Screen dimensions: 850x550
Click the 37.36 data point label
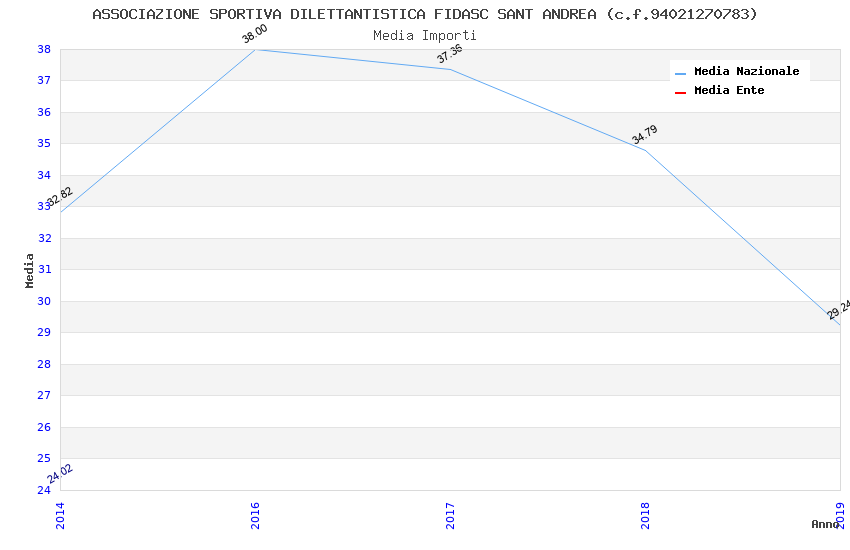coord(449,54)
